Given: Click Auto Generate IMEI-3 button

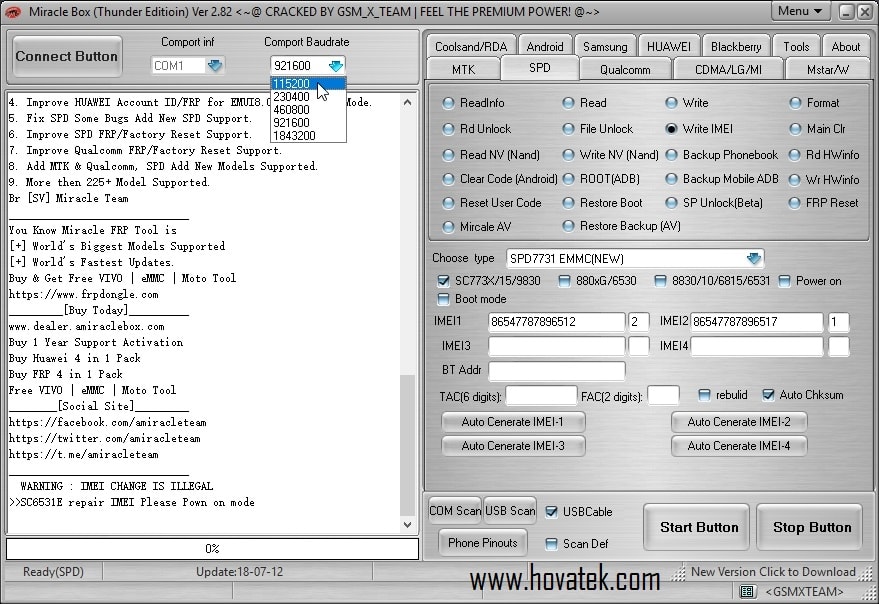Looking at the screenshot, I should (x=513, y=446).
